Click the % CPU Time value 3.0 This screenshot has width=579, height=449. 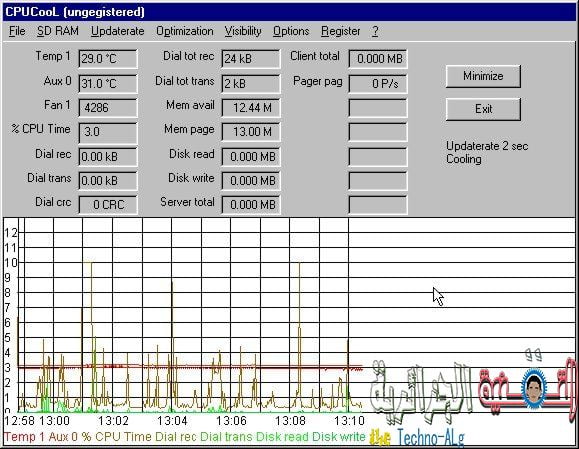click(x=108, y=132)
